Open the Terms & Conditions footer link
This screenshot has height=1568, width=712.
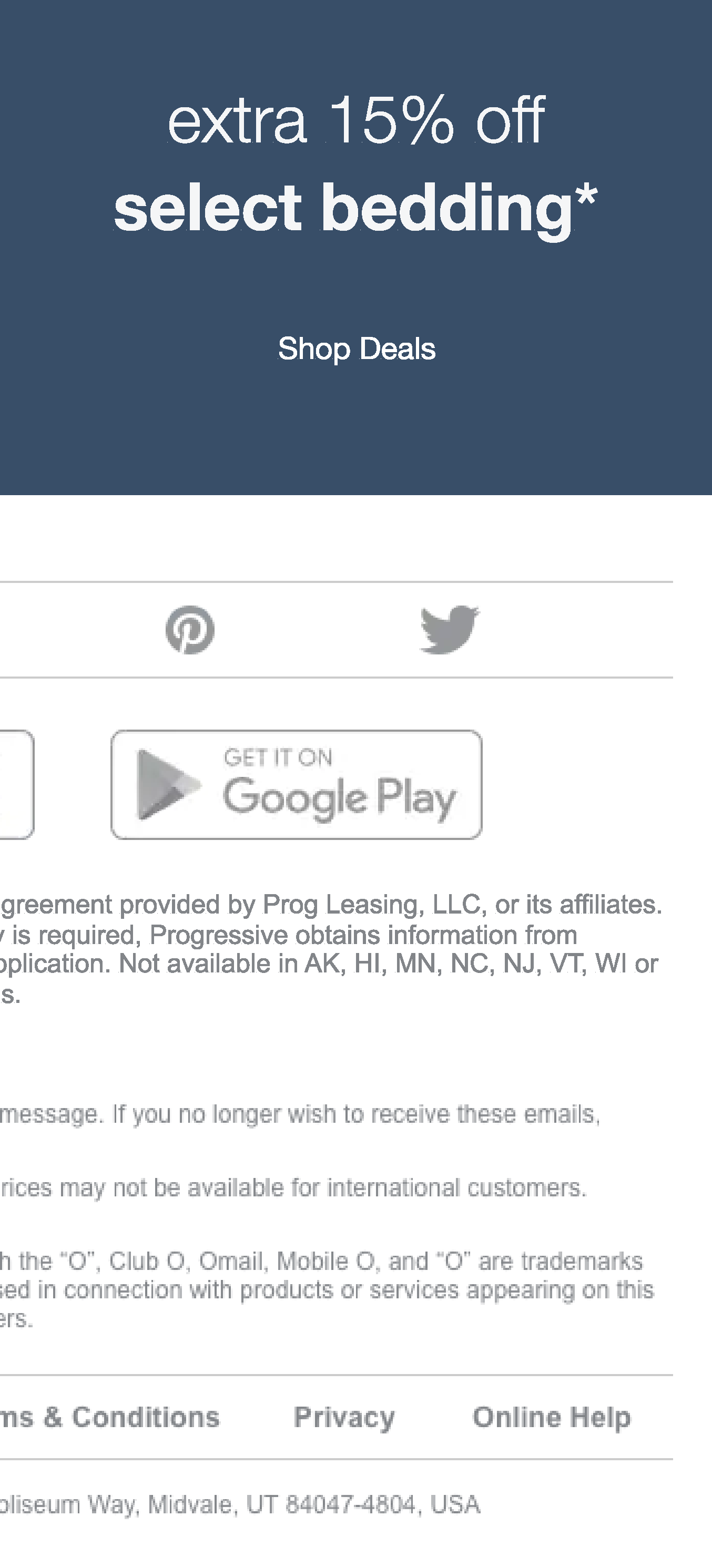pos(109,1418)
